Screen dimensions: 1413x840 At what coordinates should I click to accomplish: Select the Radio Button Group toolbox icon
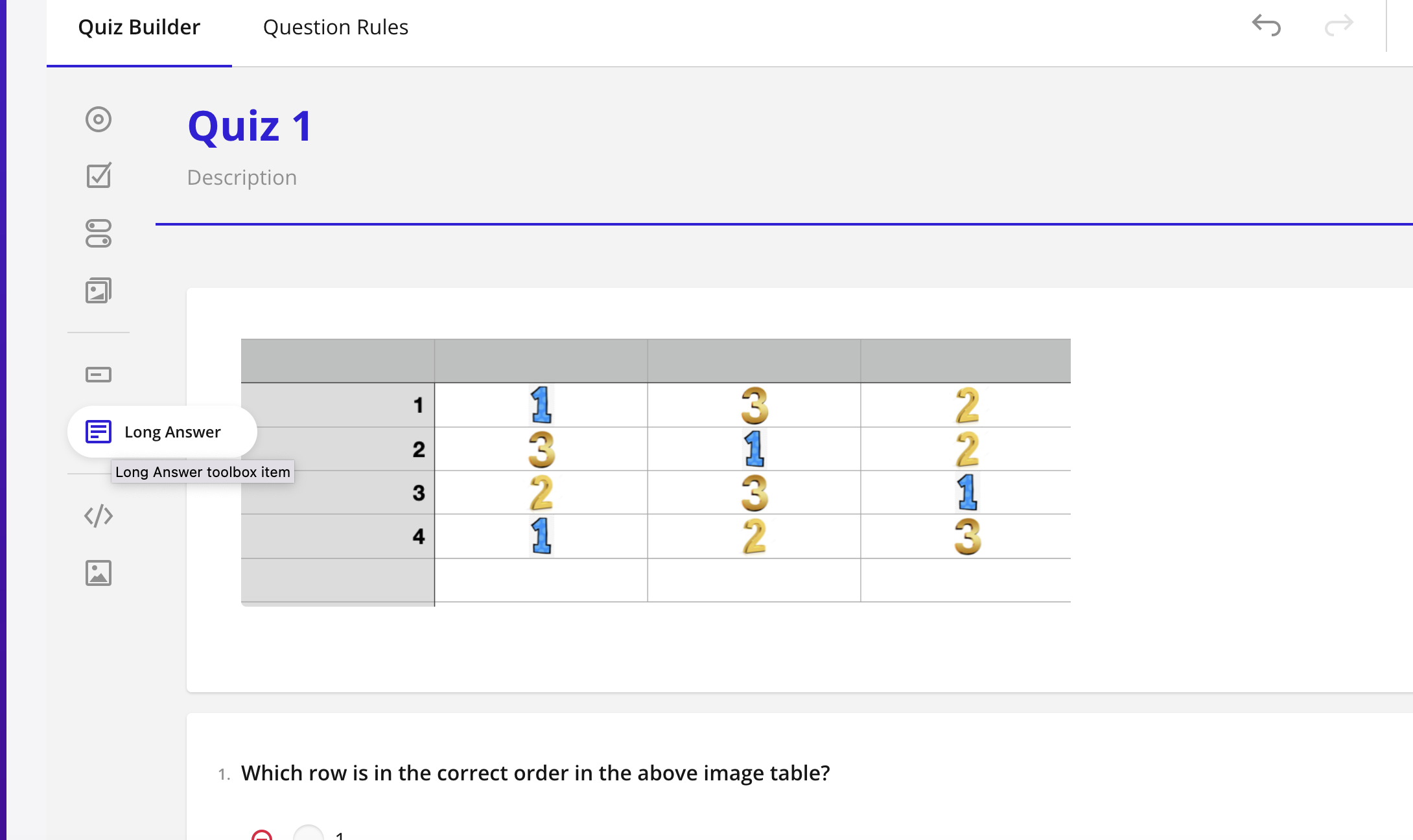click(x=99, y=119)
